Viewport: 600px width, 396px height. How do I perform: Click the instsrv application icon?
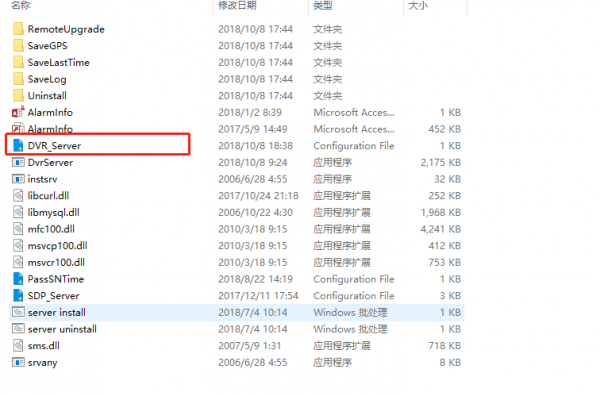[x=18, y=179]
